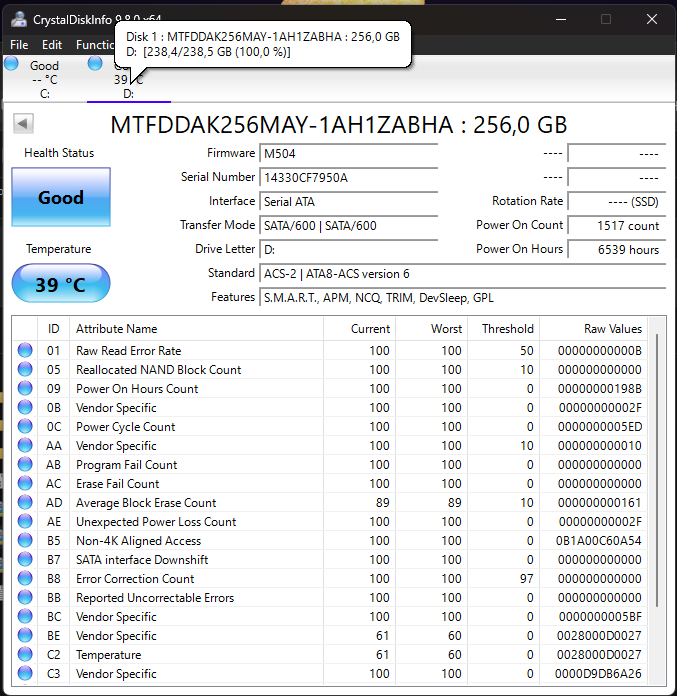Click the blue status orb of D: disk
The height and width of the screenshot is (696, 677).
(x=95, y=64)
